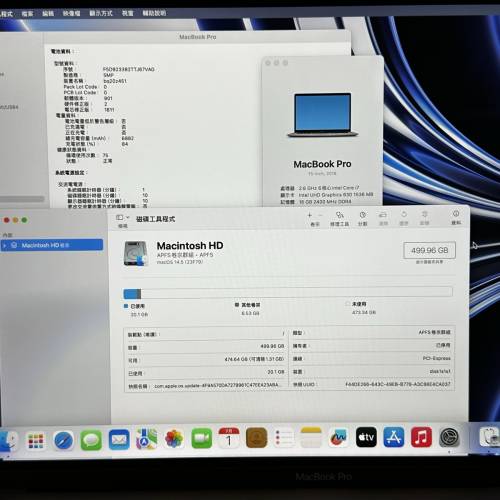Open Safari from the dock
500x500 pixels.
pyautogui.click(x=64, y=440)
